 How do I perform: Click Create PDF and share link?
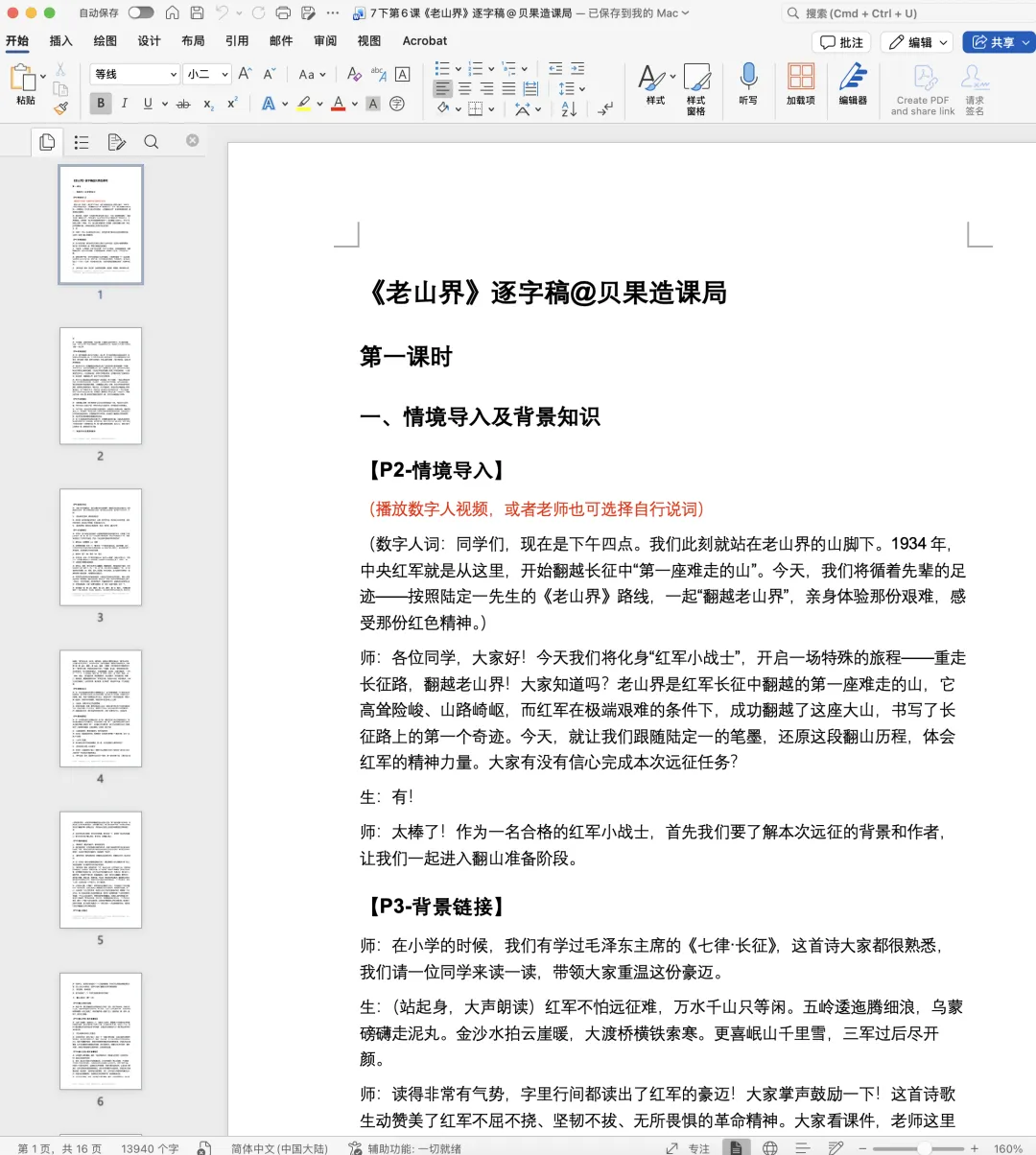923,89
